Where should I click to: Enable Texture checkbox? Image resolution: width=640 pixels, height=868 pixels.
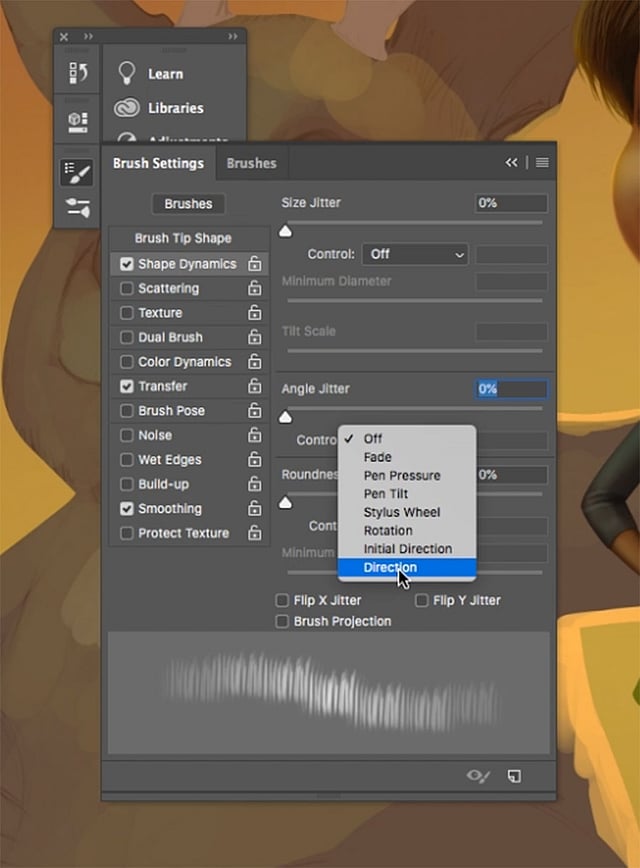tap(127, 313)
